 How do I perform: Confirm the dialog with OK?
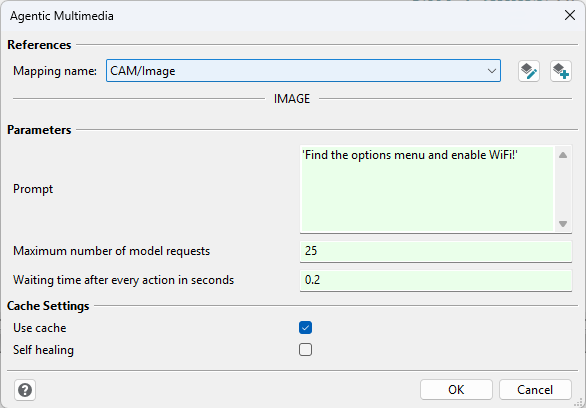click(x=456, y=390)
